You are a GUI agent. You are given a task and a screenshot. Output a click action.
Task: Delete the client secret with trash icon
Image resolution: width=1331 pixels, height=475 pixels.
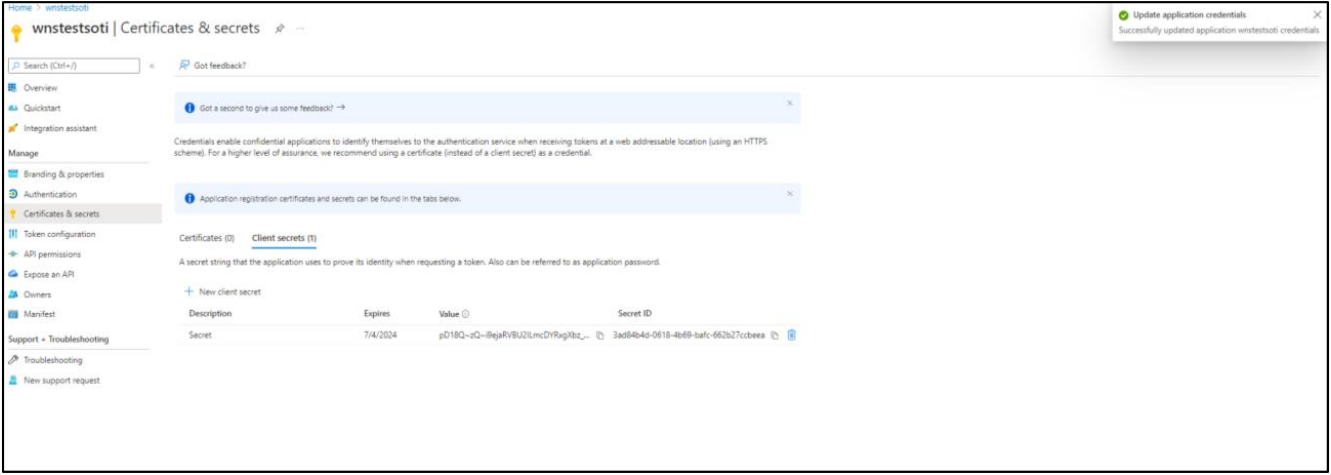(791, 335)
